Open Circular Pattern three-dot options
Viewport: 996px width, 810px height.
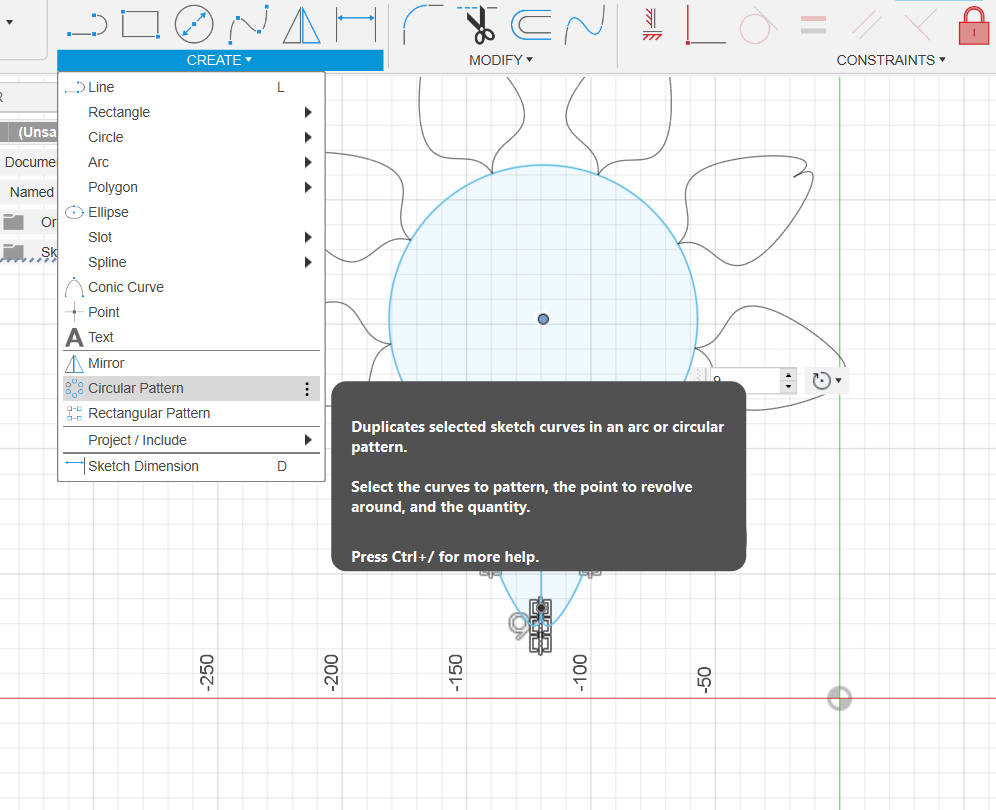tap(307, 389)
